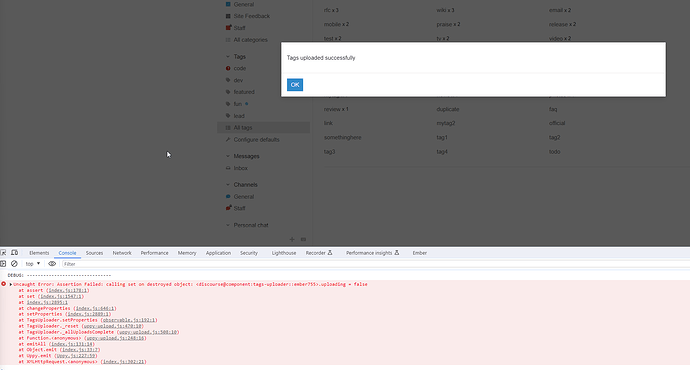Click the list icon beside All tags

pos(228,128)
